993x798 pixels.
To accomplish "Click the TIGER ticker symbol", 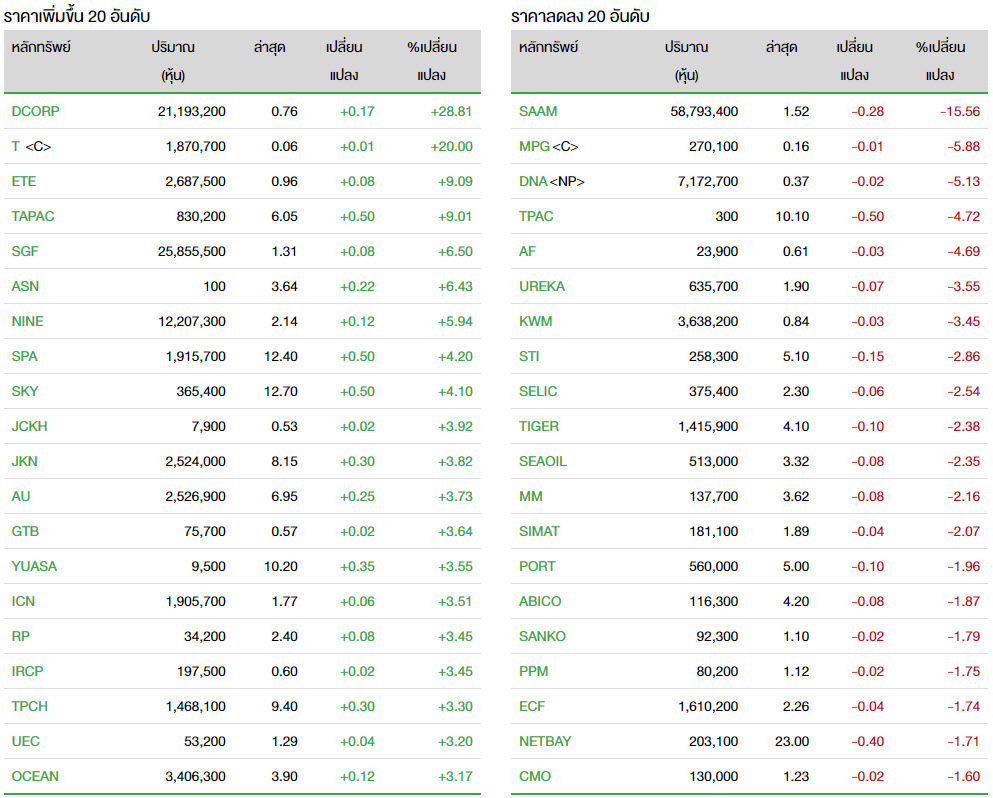I will click(x=539, y=426).
